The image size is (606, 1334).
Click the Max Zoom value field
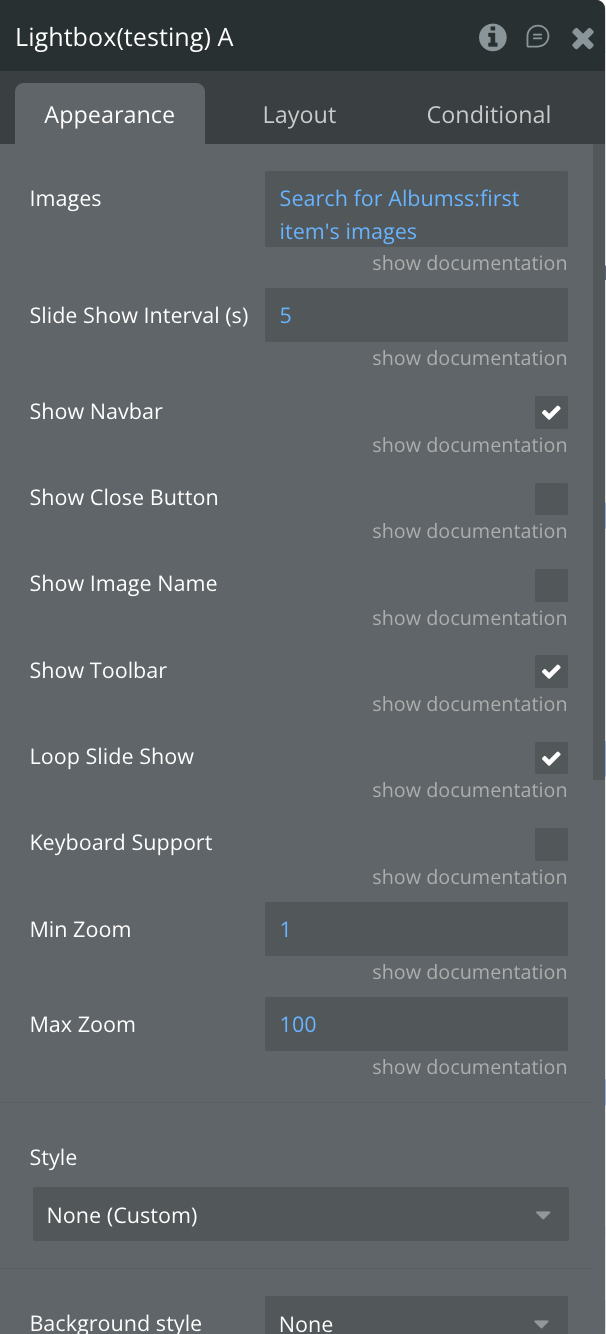[415, 1024]
